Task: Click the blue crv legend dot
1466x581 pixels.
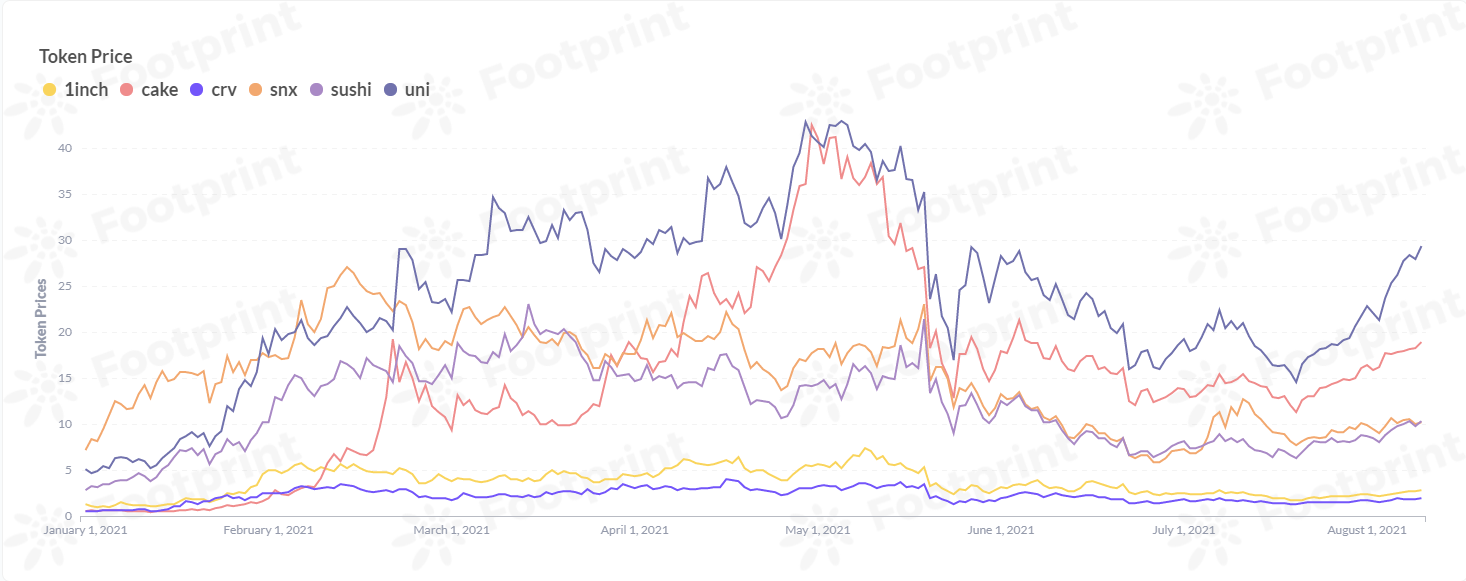Action: click(x=197, y=90)
